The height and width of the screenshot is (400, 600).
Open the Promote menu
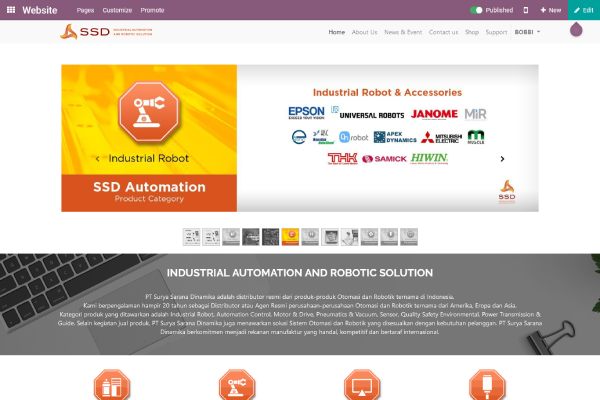[x=153, y=9]
